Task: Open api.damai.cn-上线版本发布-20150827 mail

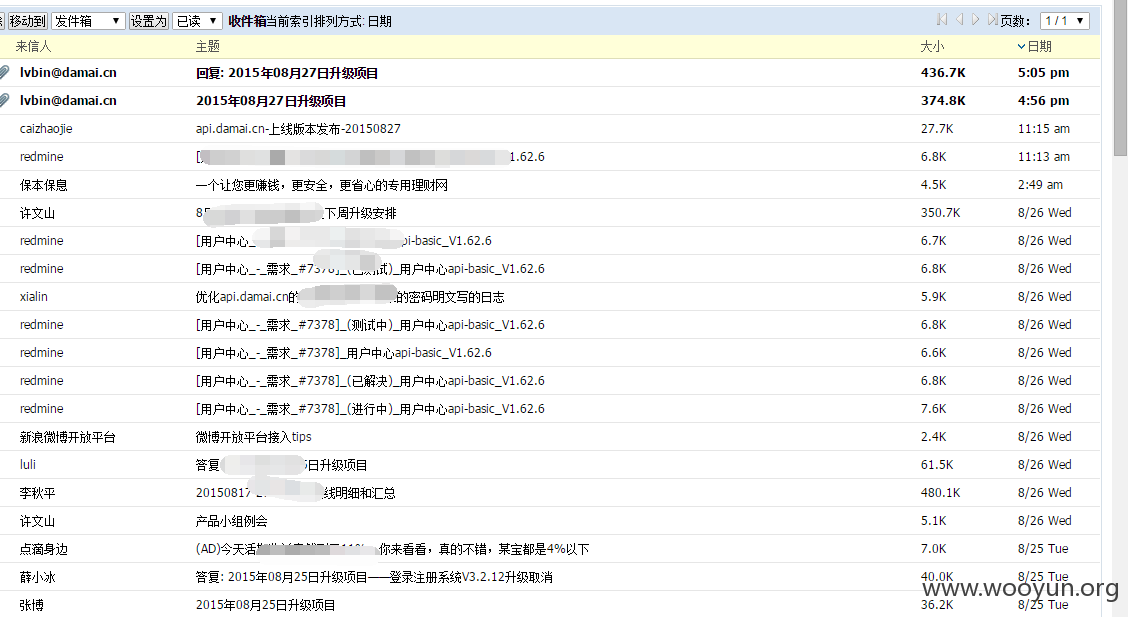Action: point(298,129)
